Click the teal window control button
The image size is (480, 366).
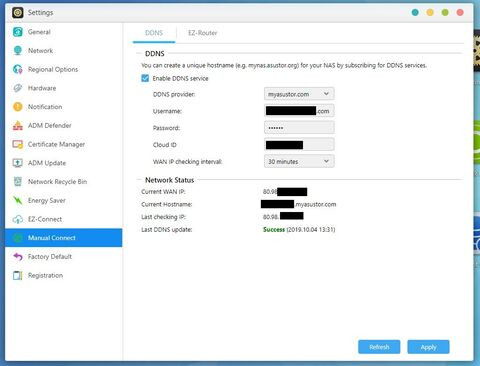coord(415,13)
